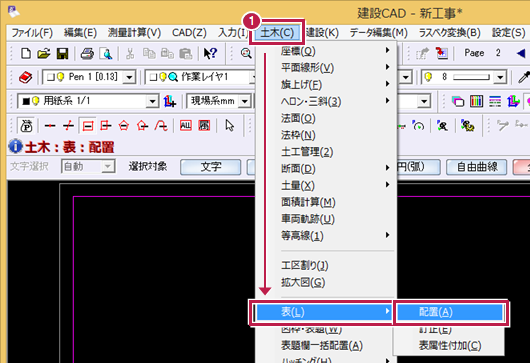Click the Print icon
This screenshot has height=363, width=530.
pyautogui.click(x=87, y=53)
